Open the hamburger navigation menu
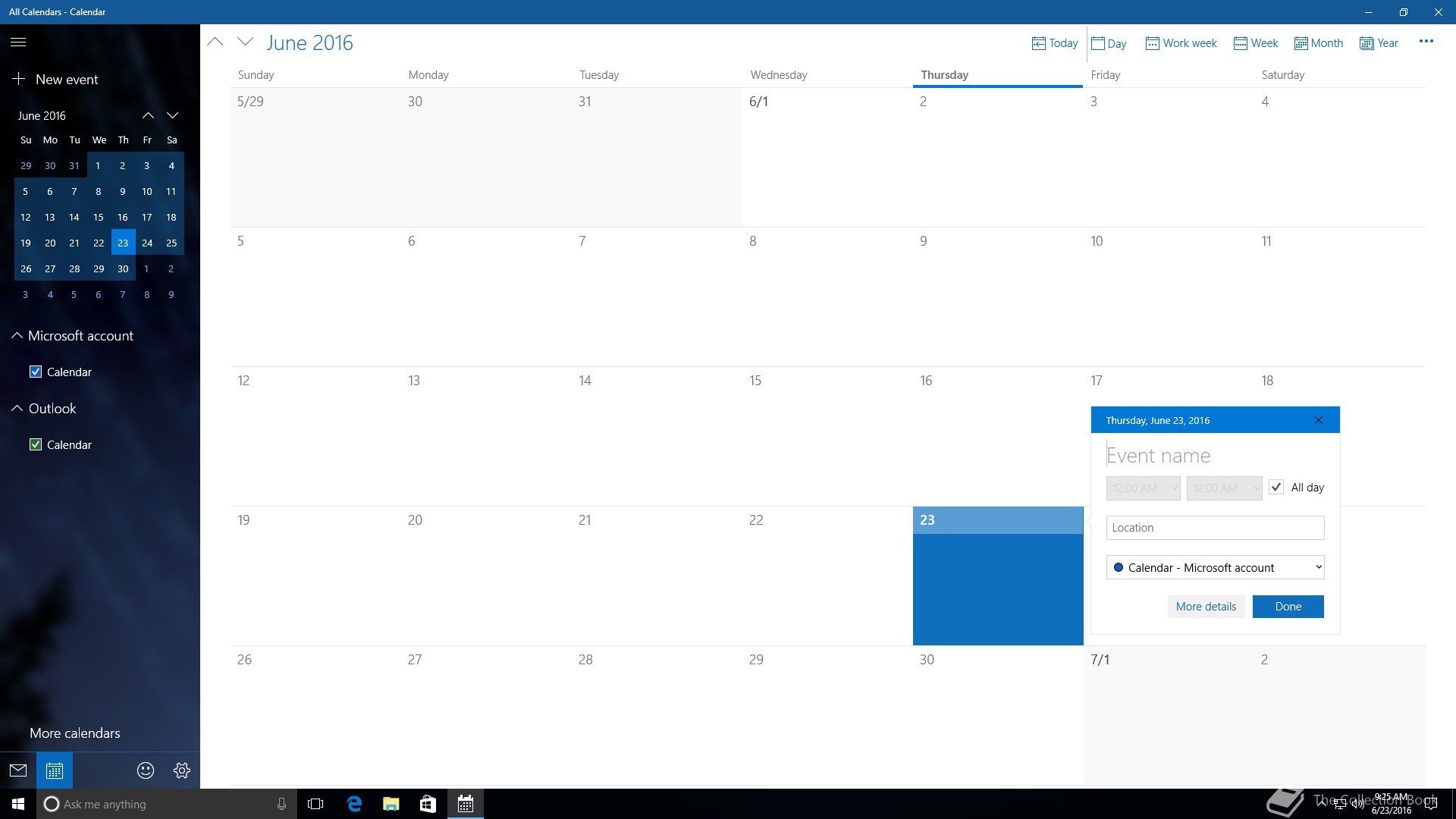1456x819 pixels. (18, 42)
